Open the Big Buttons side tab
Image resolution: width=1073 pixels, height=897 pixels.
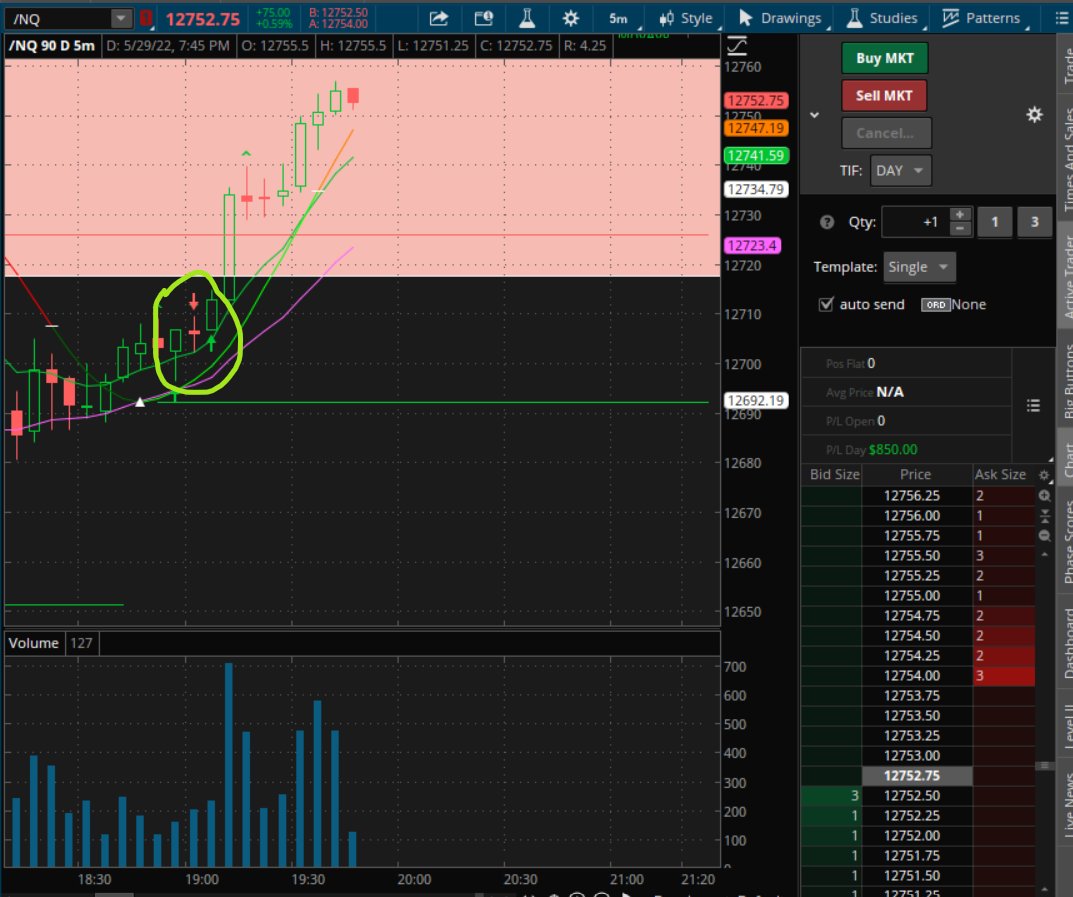[x=1065, y=380]
